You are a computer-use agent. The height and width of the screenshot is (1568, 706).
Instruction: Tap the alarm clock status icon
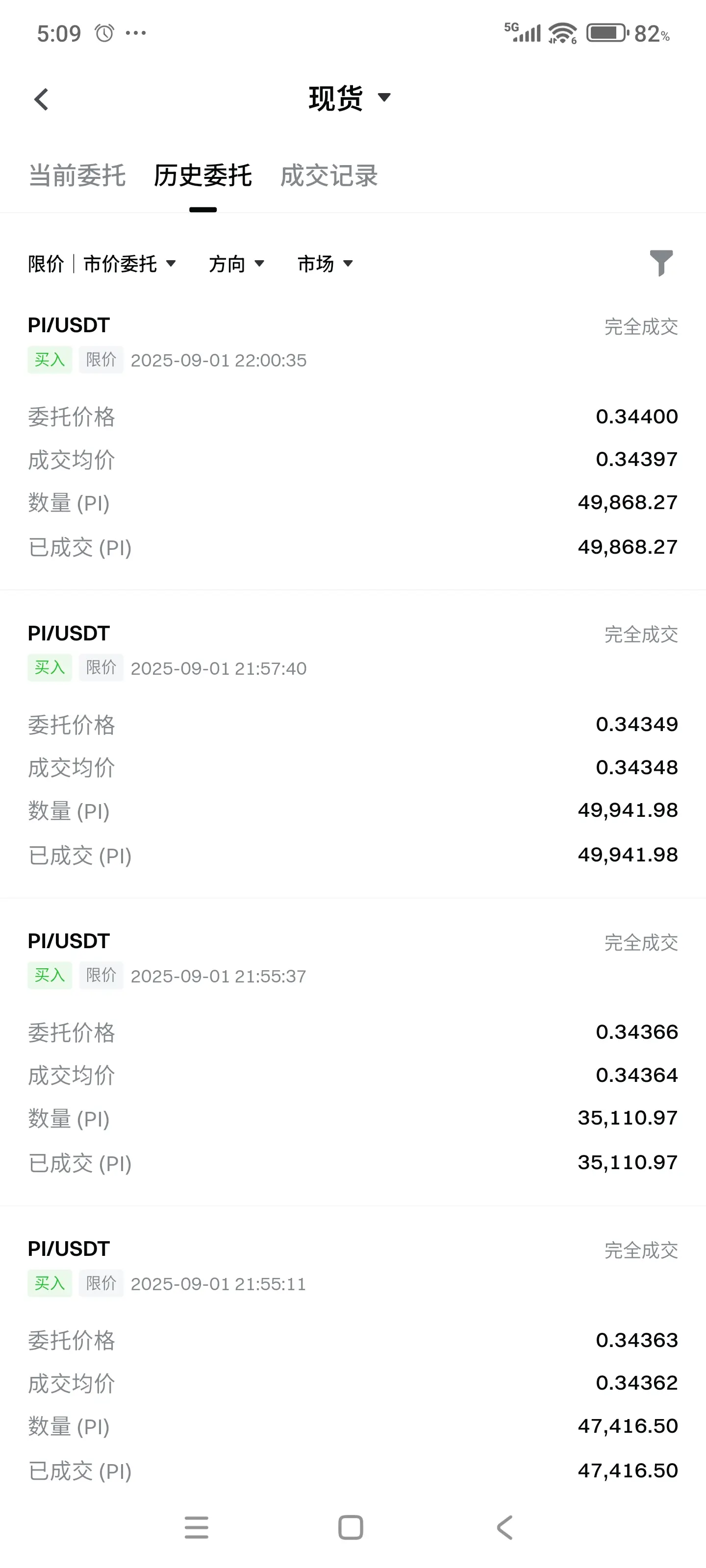point(104,33)
